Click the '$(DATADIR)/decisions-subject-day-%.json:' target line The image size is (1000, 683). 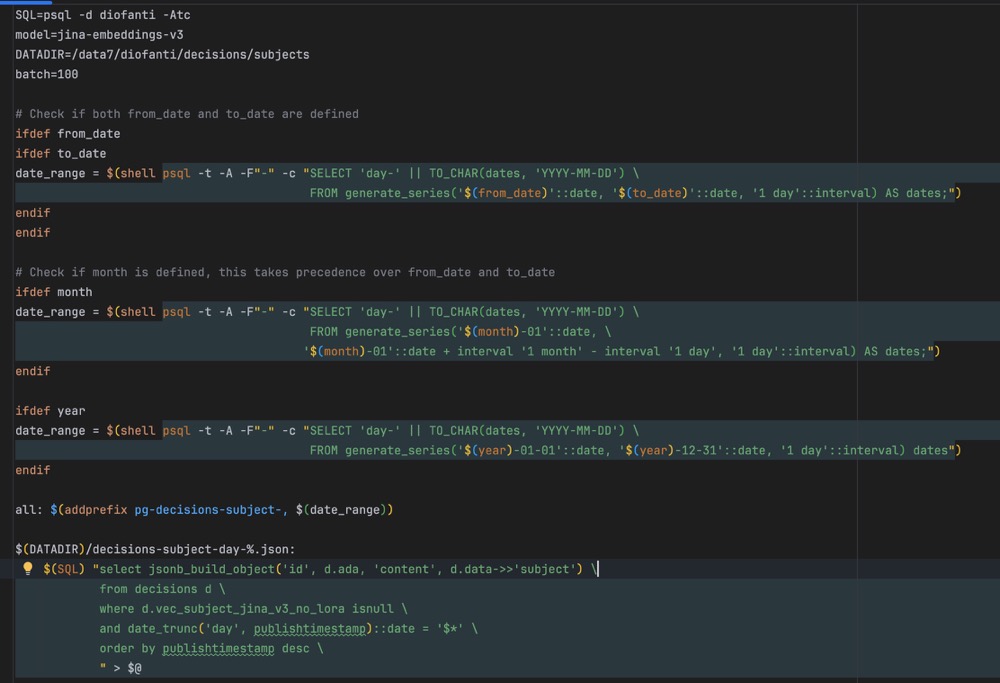[x=155, y=549]
